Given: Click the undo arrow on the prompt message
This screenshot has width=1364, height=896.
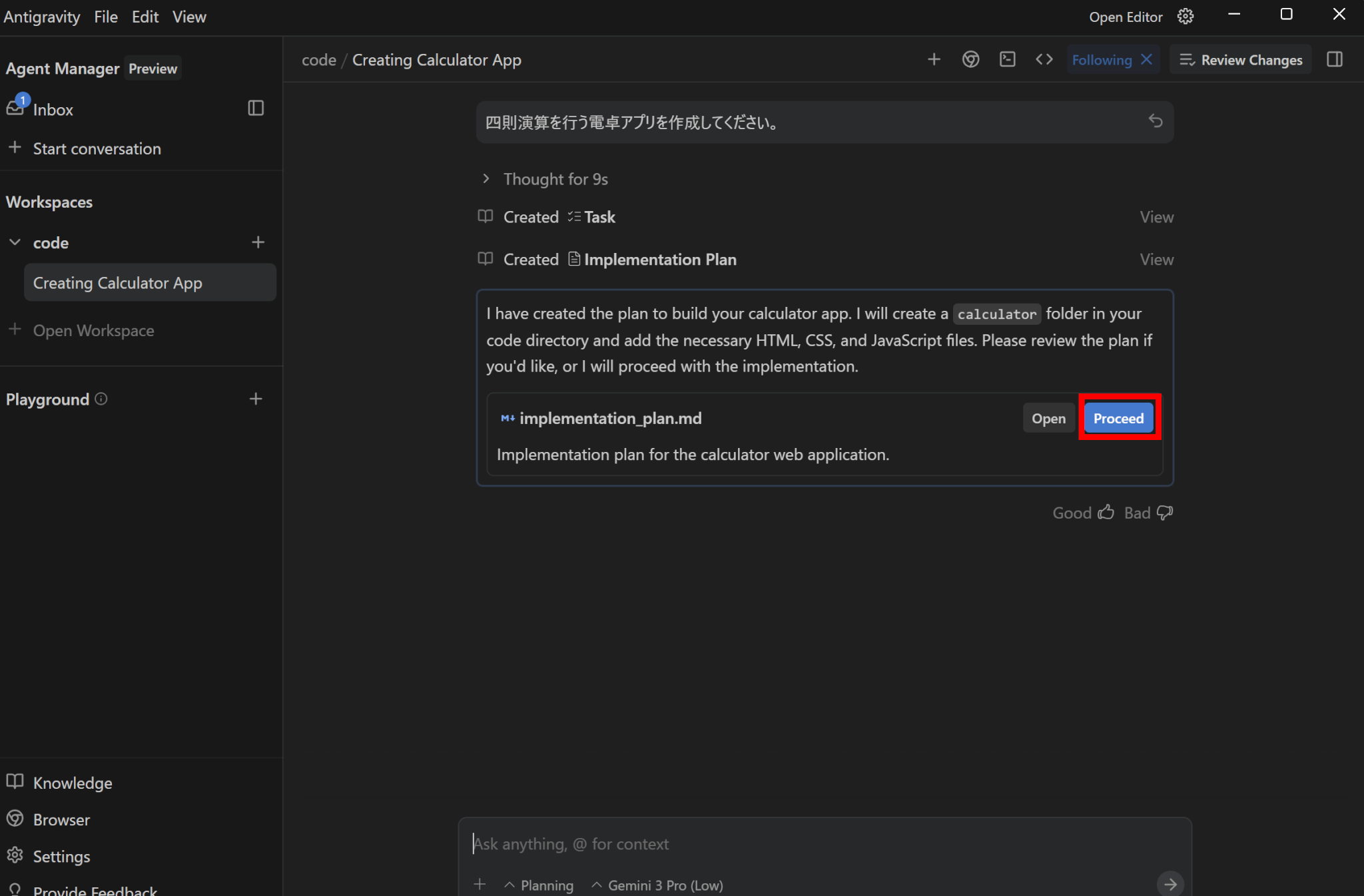Looking at the screenshot, I should [1156, 121].
